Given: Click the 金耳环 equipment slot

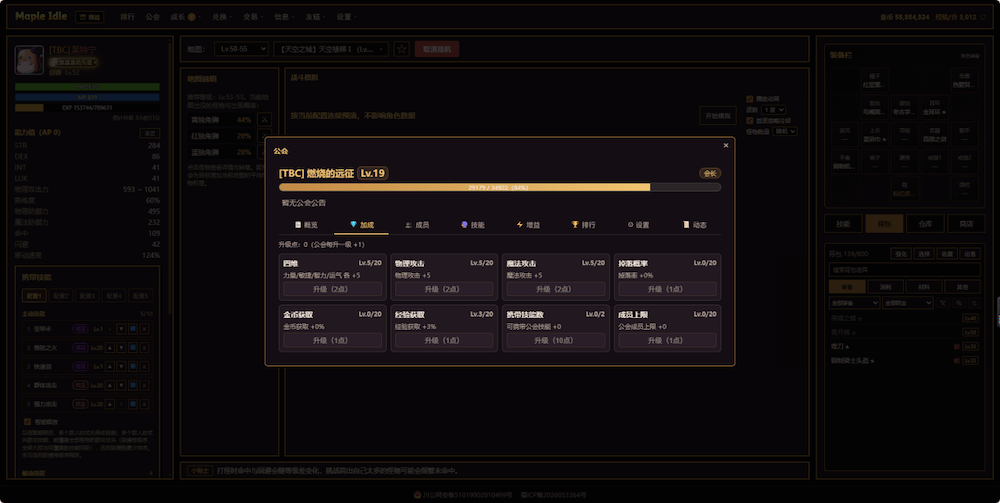Looking at the screenshot, I should pos(934,107).
